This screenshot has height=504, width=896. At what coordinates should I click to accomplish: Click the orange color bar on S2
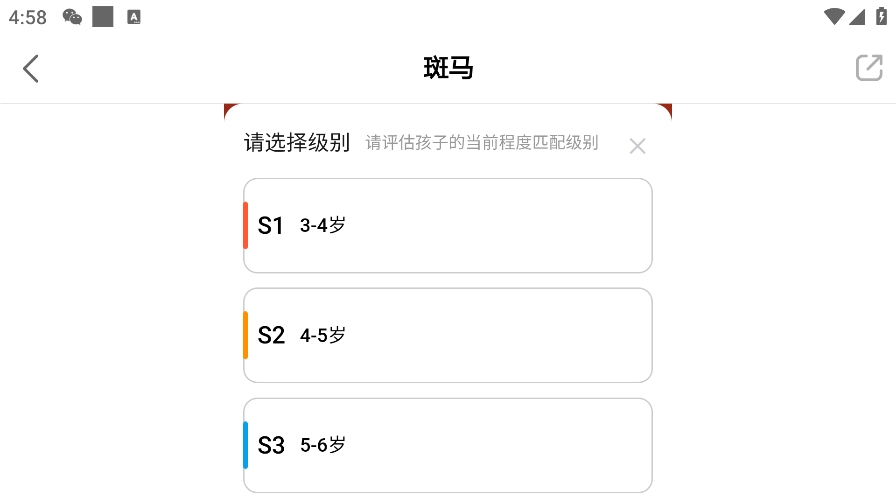tap(246, 335)
